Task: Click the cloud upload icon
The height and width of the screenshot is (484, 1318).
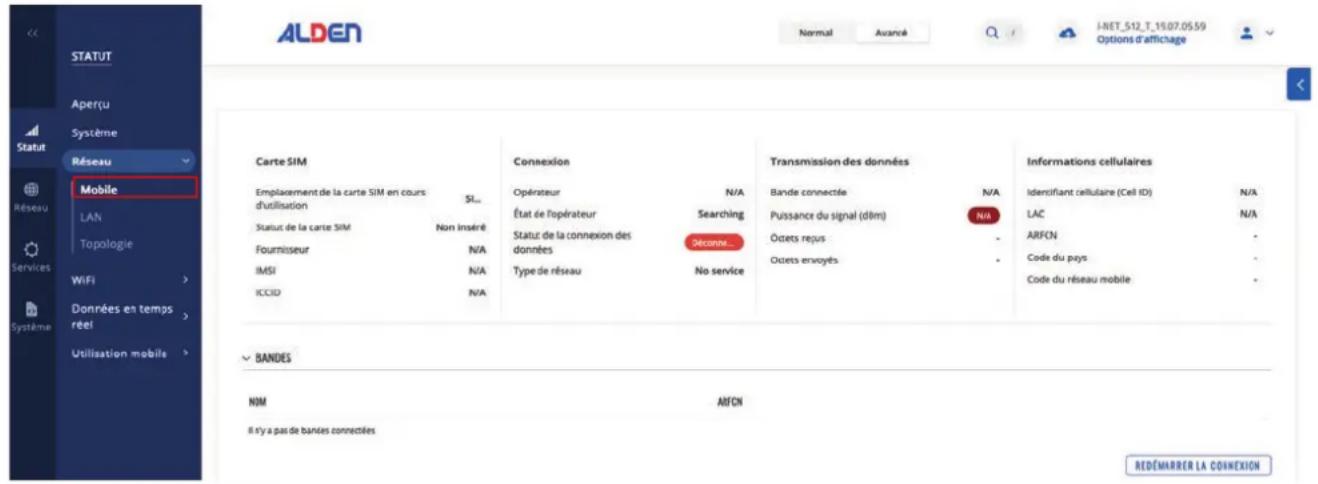Action: click(1068, 34)
